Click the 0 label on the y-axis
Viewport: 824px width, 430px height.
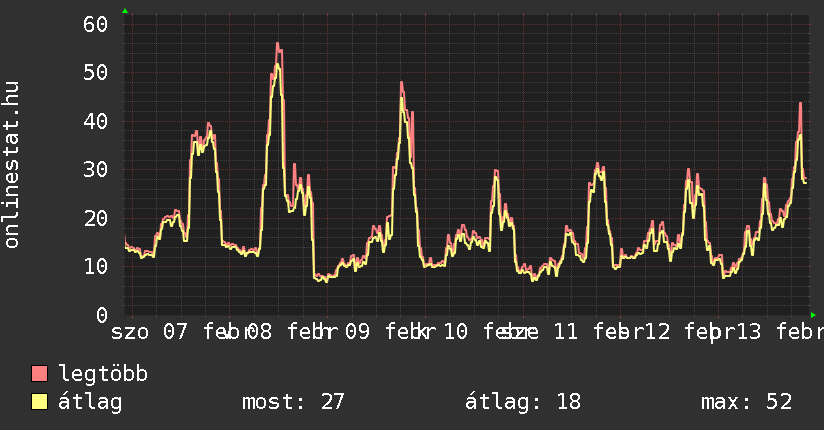pos(101,315)
